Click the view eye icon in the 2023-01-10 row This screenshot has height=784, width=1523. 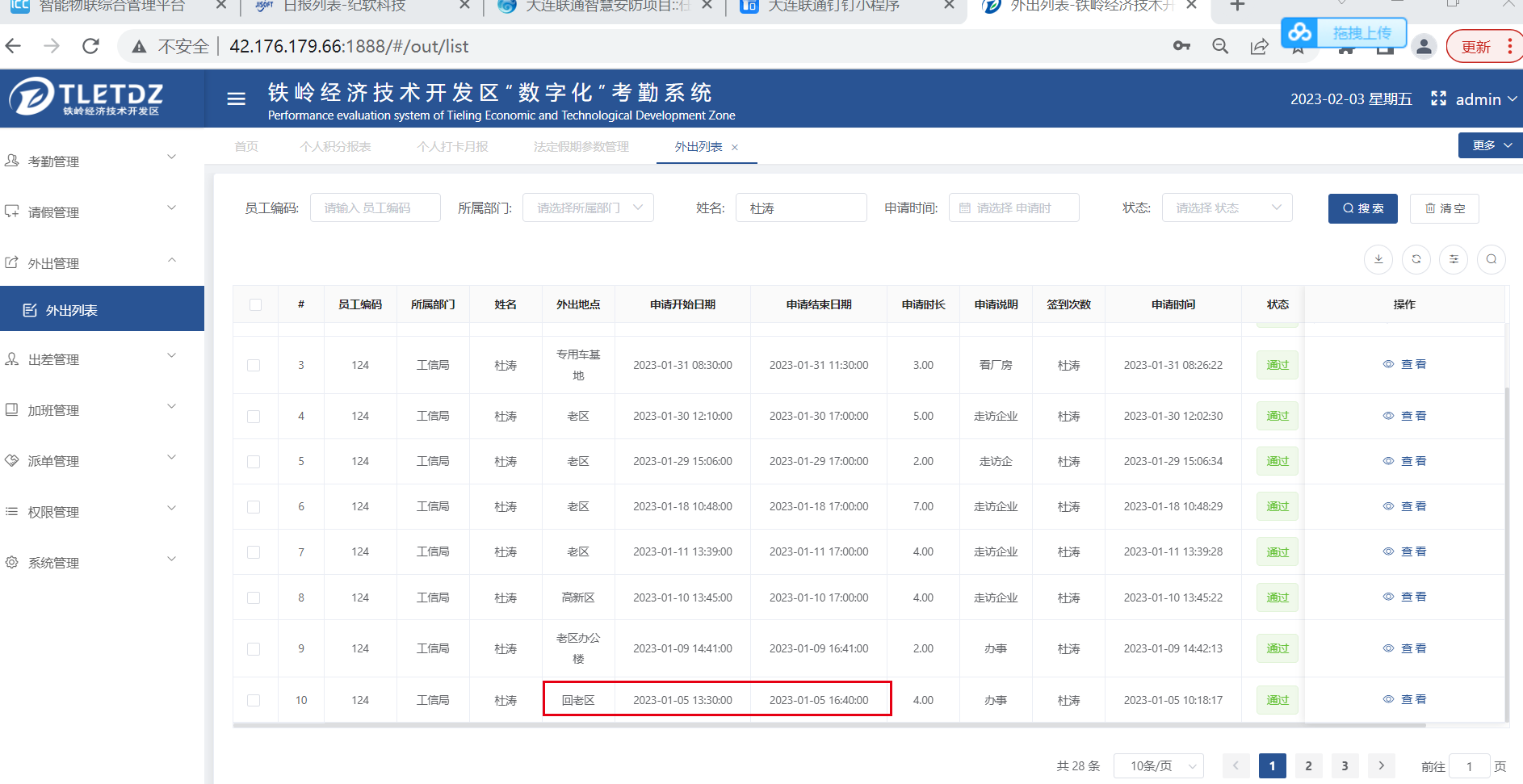[x=1388, y=597]
